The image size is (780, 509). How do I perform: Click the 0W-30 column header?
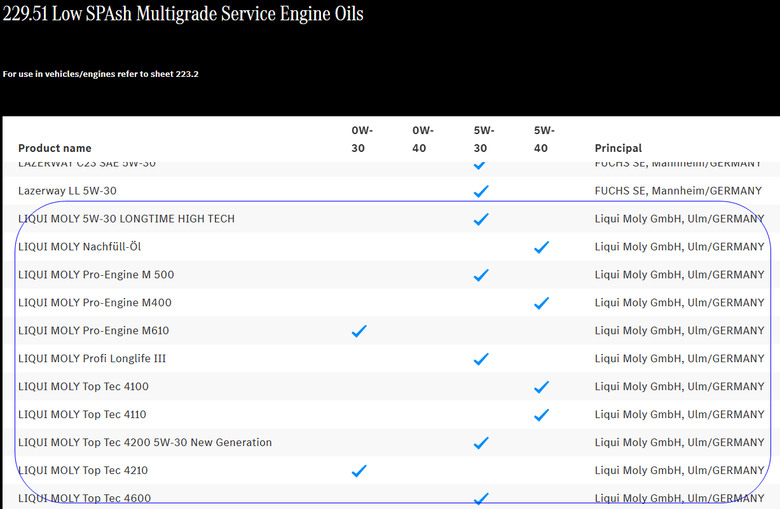click(x=362, y=139)
